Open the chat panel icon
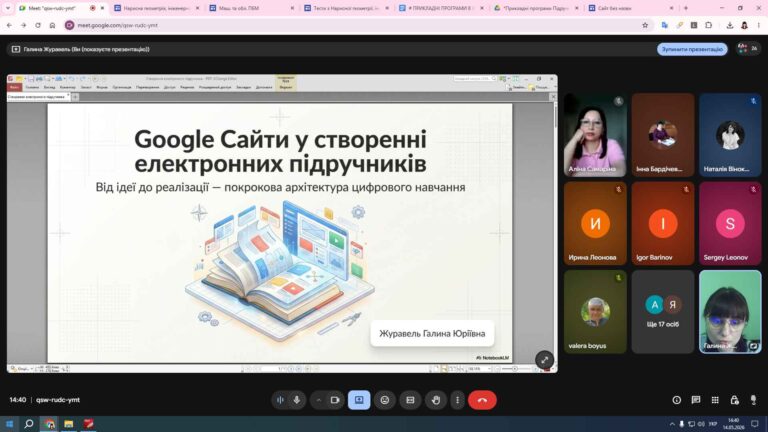Image resolution: width=768 pixels, height=432 pixels. [696, 400]
